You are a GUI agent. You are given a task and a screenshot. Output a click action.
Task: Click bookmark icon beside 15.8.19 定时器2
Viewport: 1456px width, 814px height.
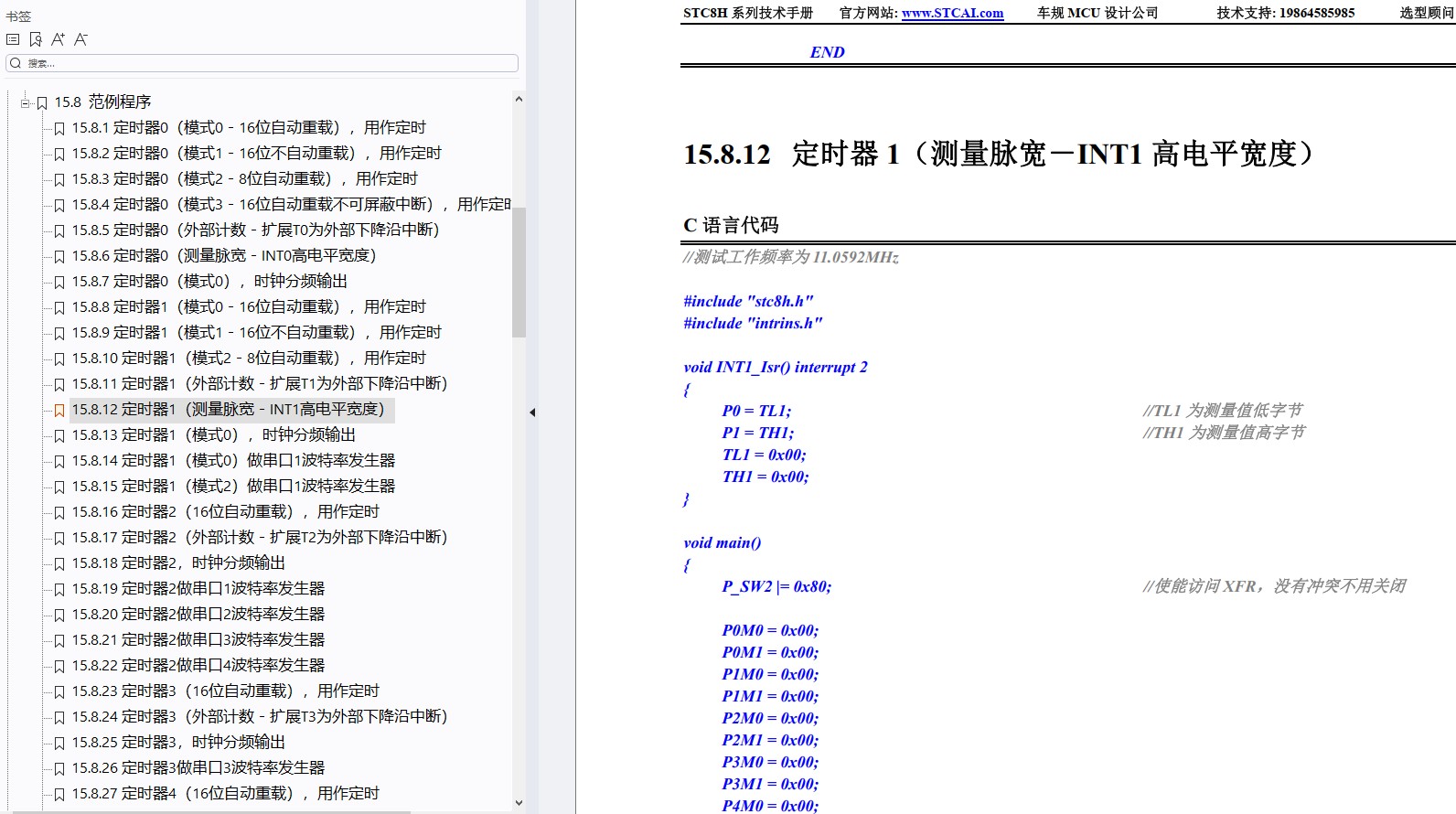point(59,589)
